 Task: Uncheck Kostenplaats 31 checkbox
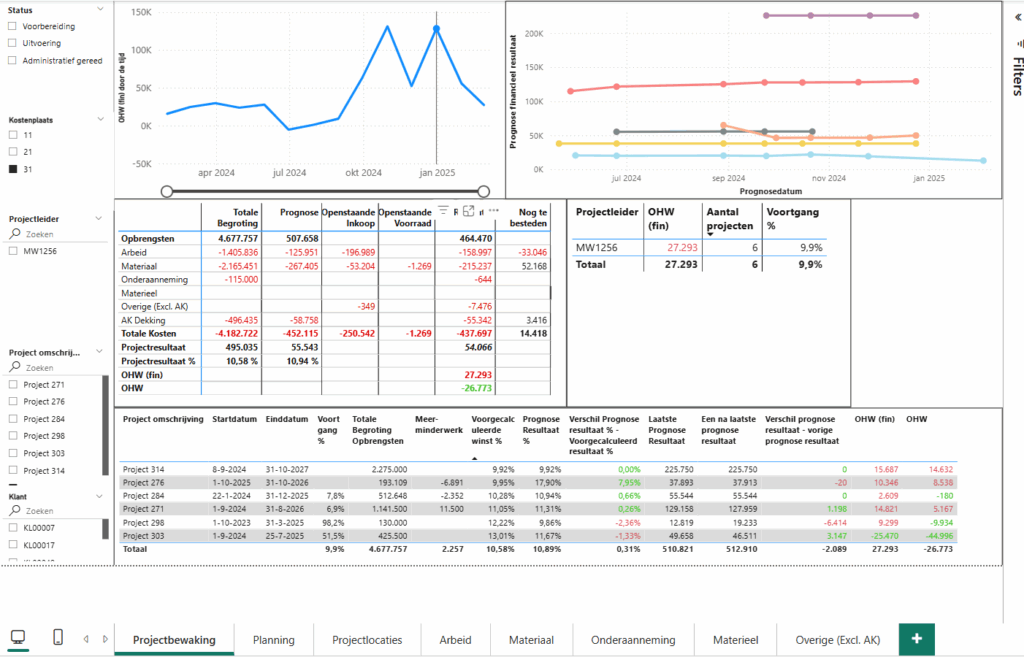pyautogui.click(x=12, y=169)
